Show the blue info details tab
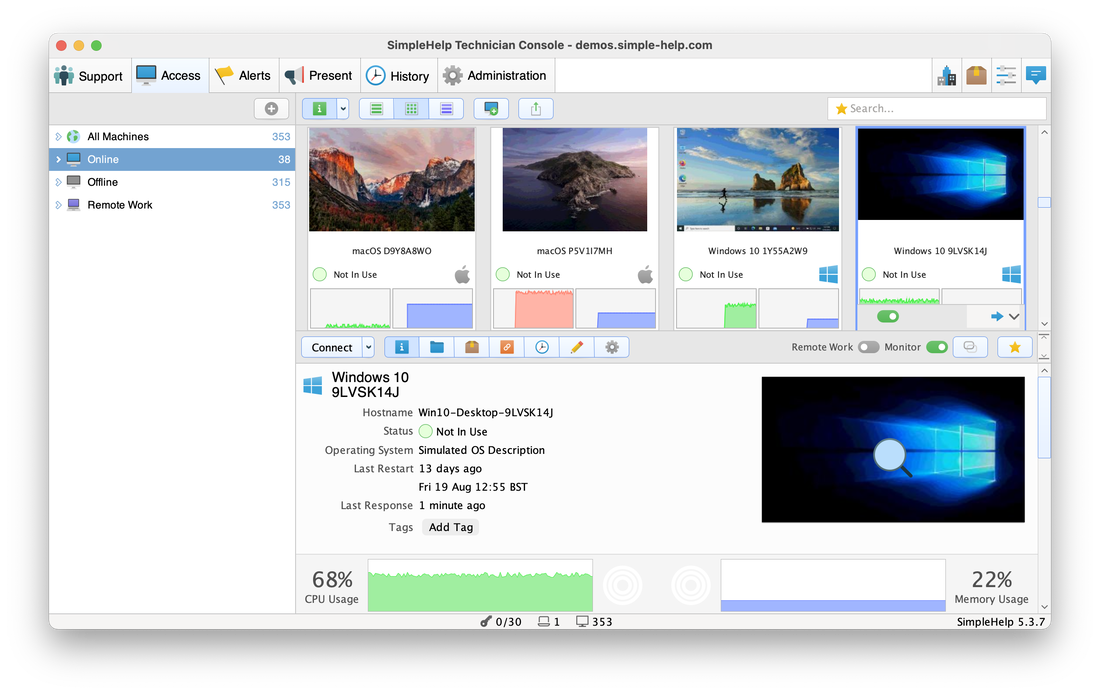The image size is (1100, 694). [x=402, y=347]
